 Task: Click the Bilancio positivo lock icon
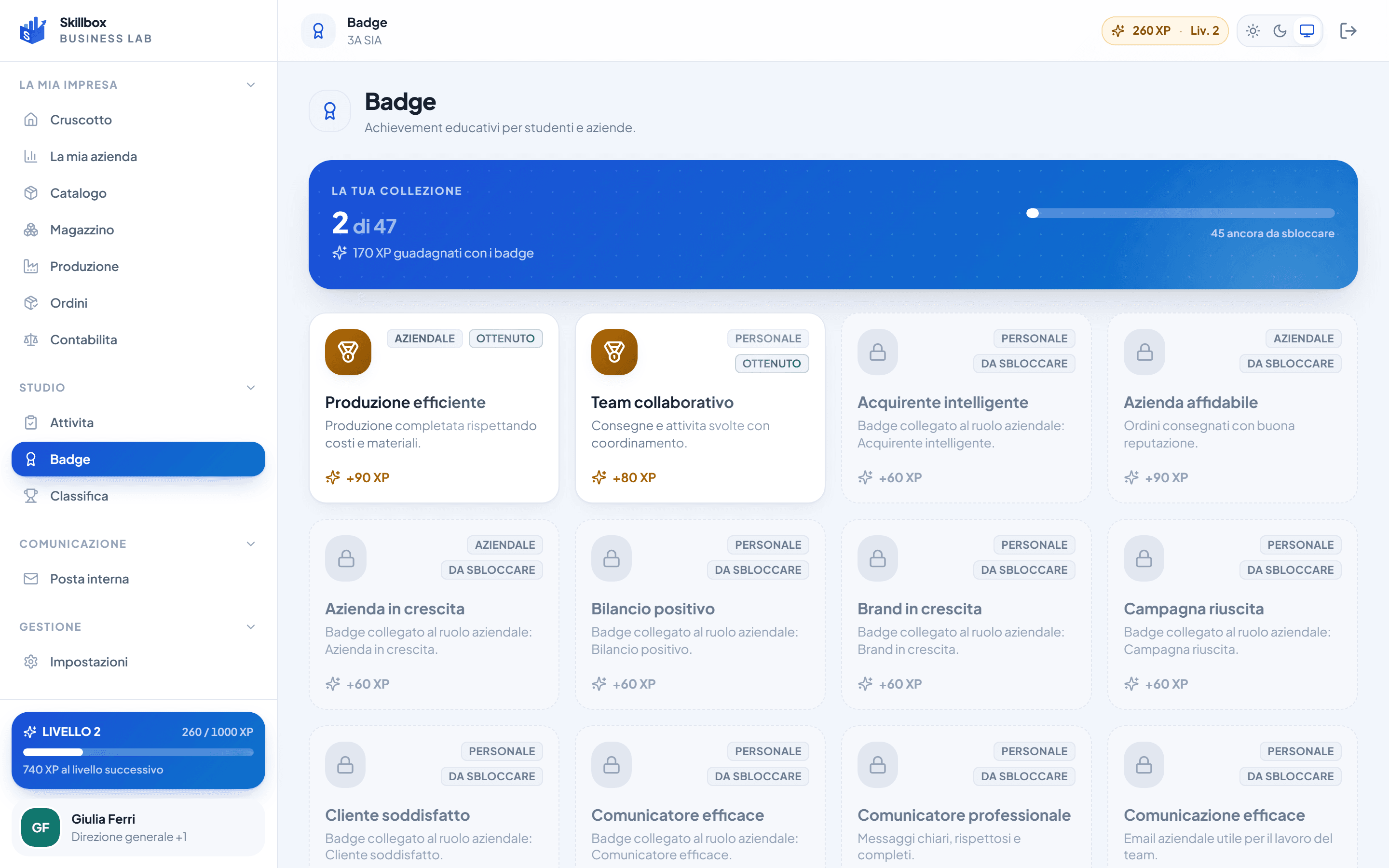click(x=611, y=558)
